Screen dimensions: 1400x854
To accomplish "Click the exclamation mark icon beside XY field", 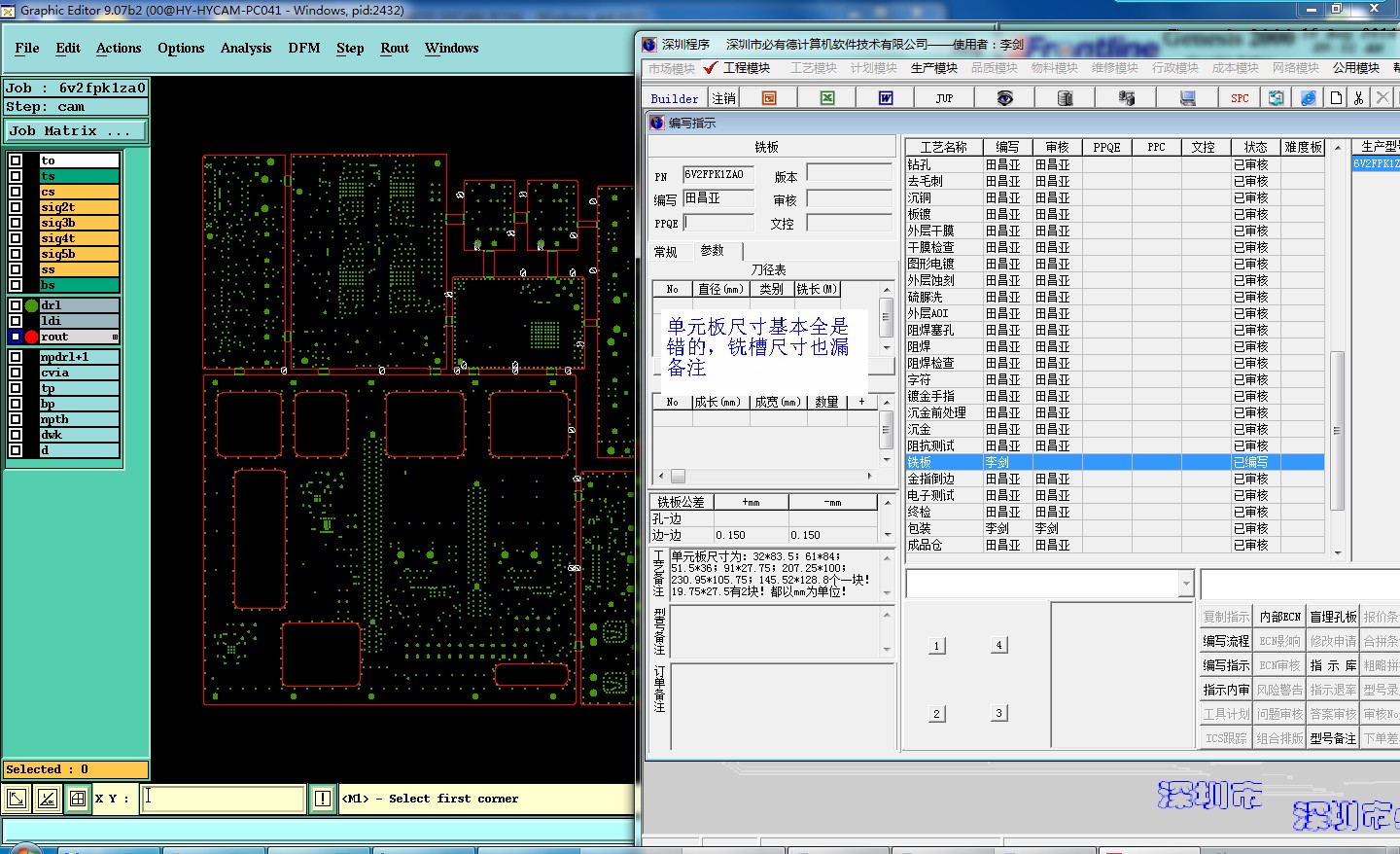I will click(x=323, y=800).
